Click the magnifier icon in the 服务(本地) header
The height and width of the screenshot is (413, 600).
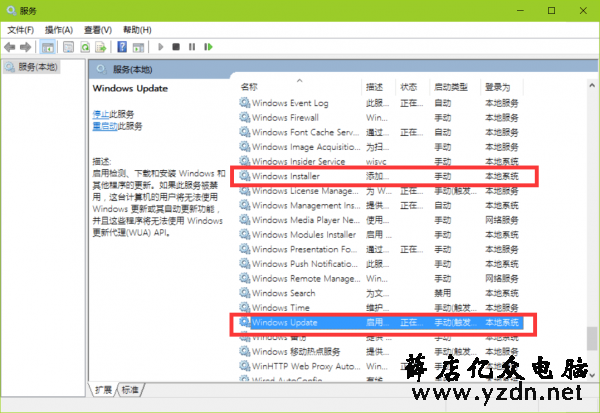[x=101, y=69]
